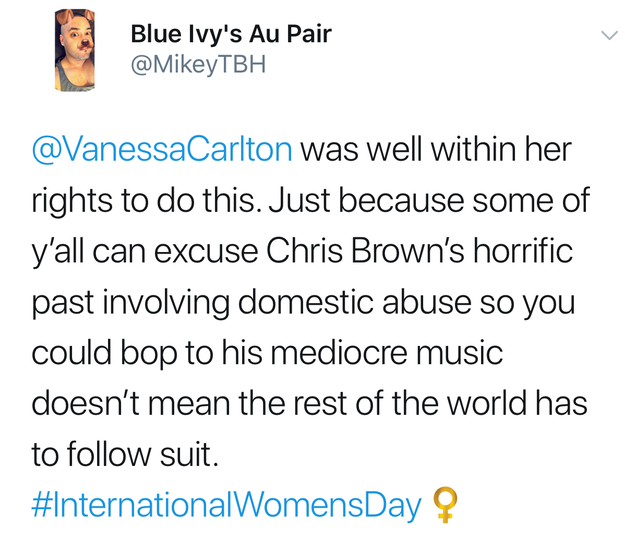
Task: Click the text "rights to do this."
Action: (x=148, y=201)
